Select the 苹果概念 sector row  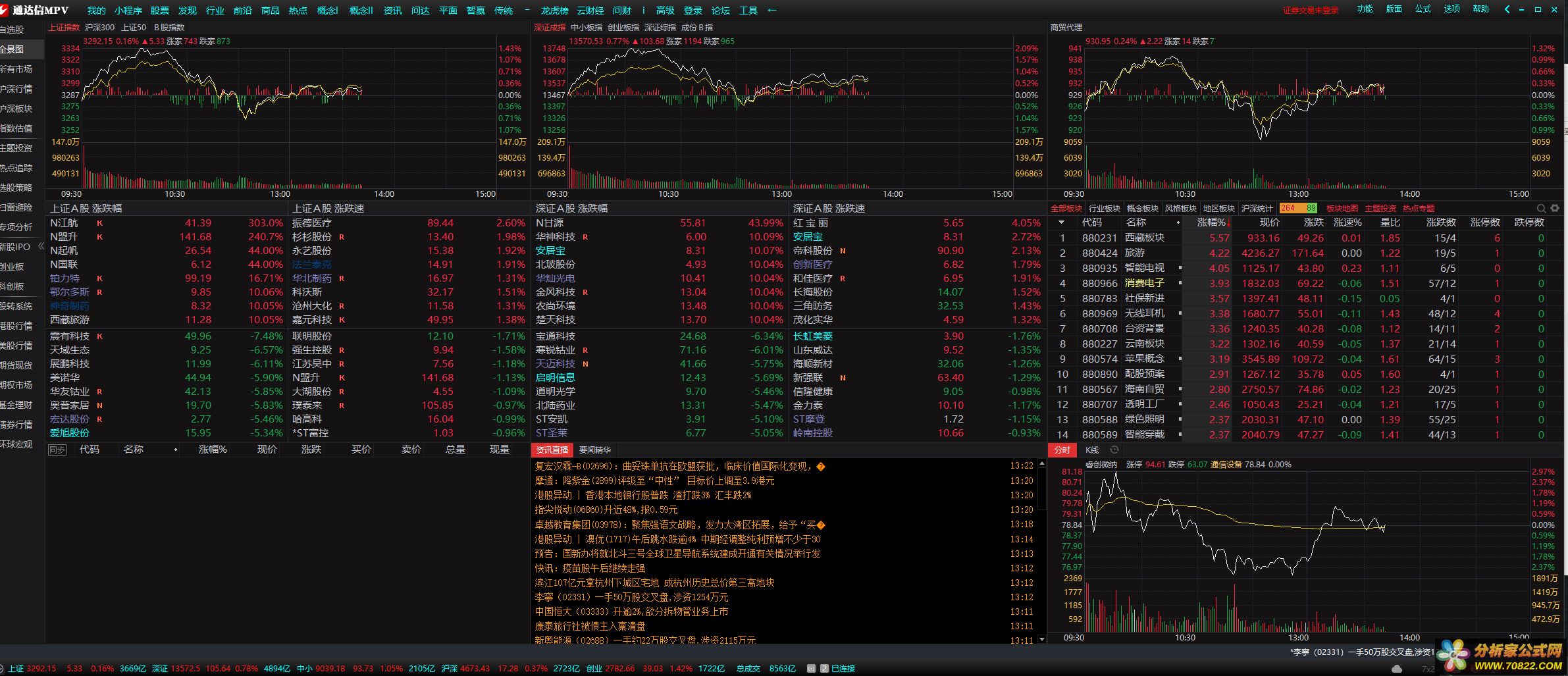pos(1305,359)
